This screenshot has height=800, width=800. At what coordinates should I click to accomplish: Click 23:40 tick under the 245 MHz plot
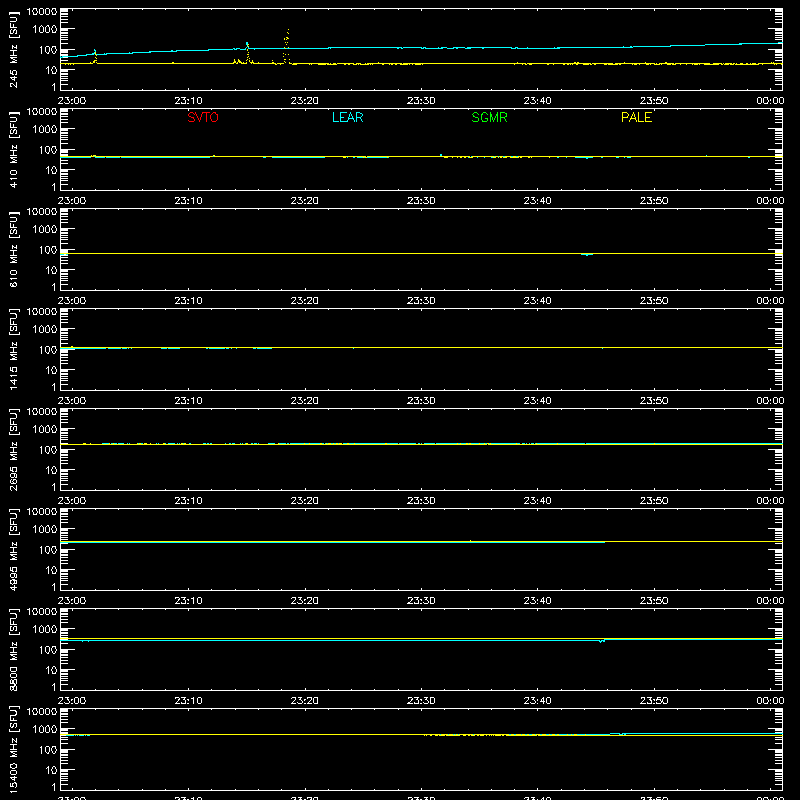(x=537, y=101)
